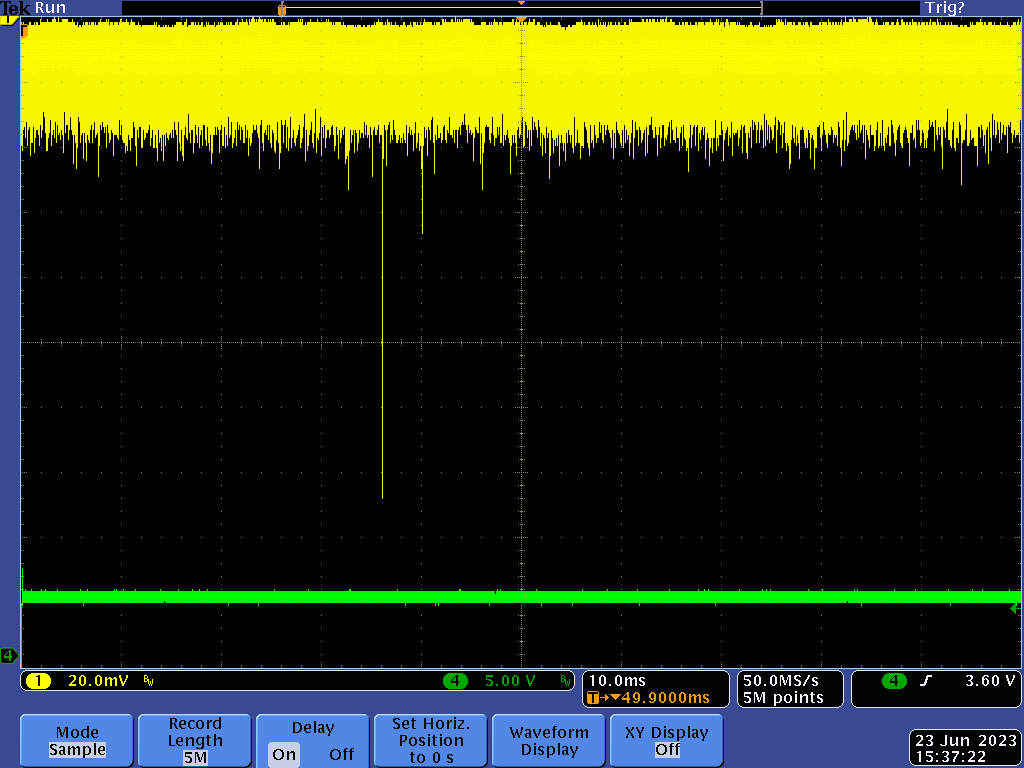Screen dimensions: 1024x768
Task: Click the Run acquisition status label
Action: click(50, 7)
